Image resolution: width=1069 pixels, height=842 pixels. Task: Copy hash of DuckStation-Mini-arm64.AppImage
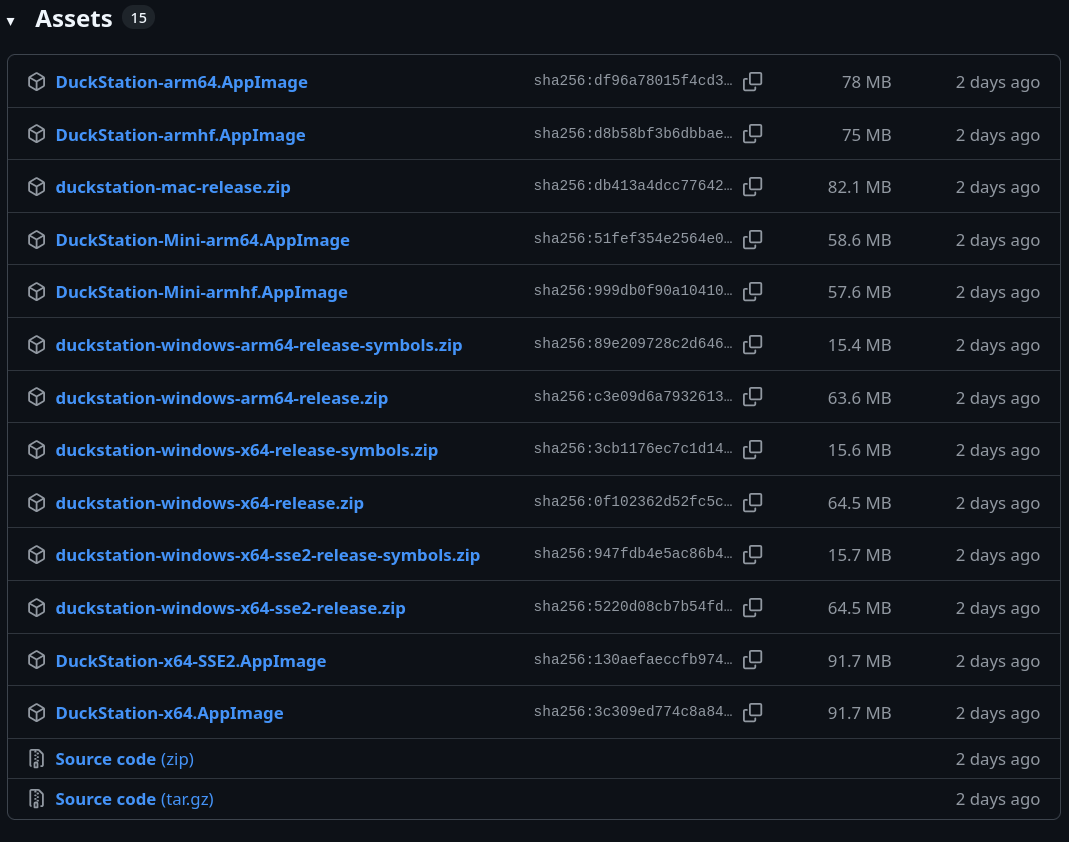(x=753, y=239)
